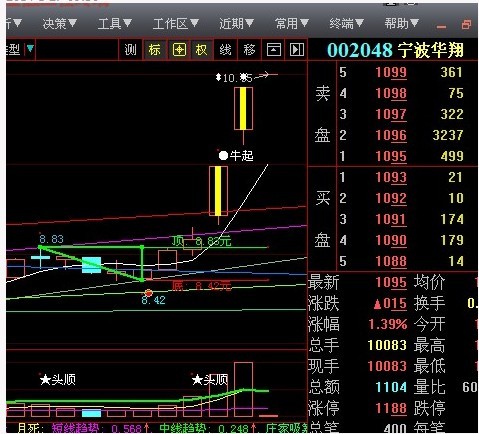Toggle the 权 adjustment button
Viewport: 479px width, 434px height.
pyautogui.click(x=201, y=50)
